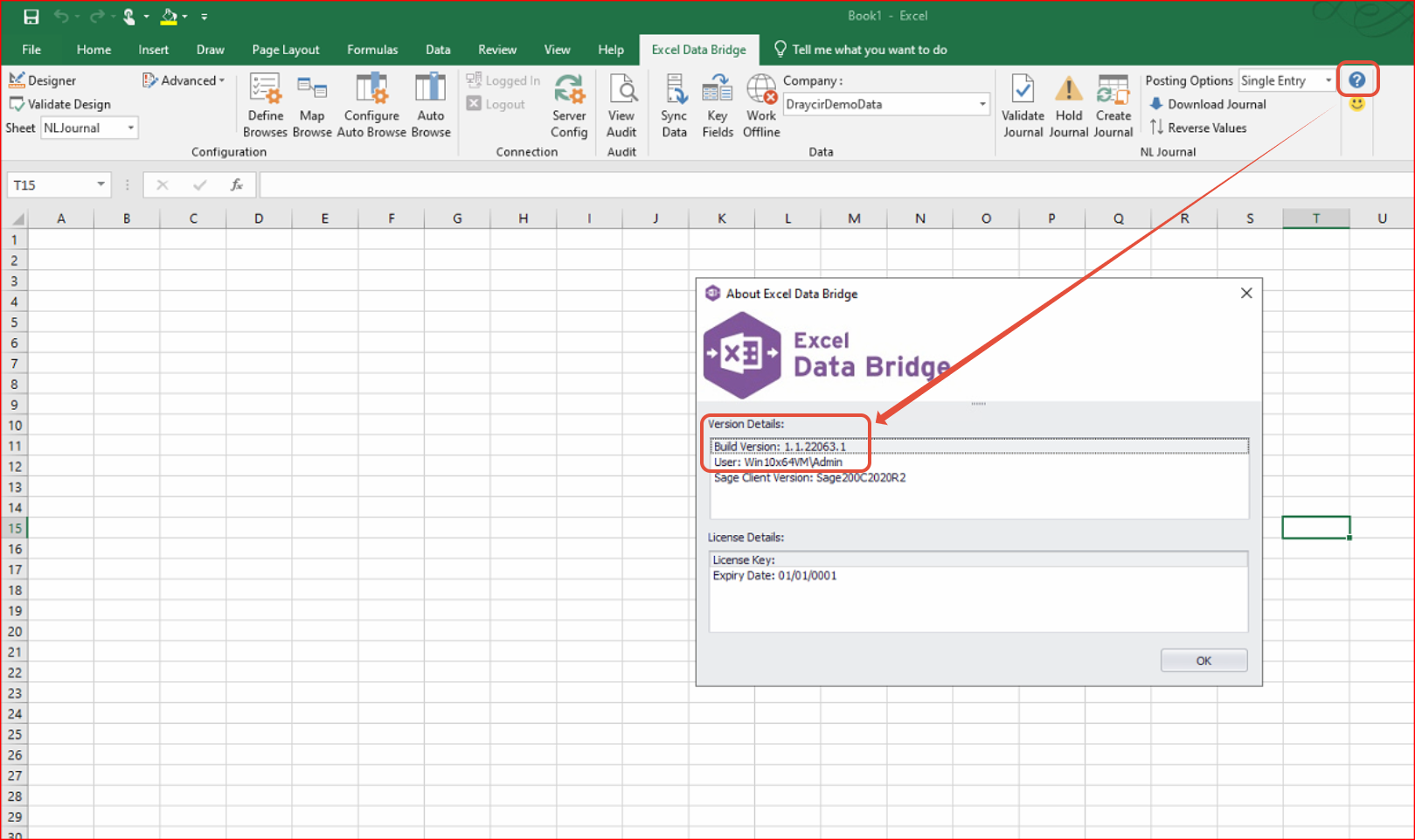Select row 15 header
Image resolution: width=1415 pixels, height=840 pixels.
pos(14,528)
